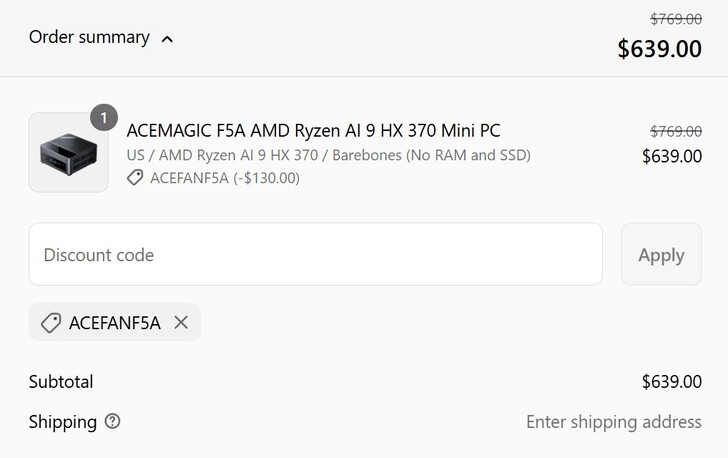The width and height of the screenshot is (728, 458).
Task: Select the ACEMAGIC F5A product title
Action: pyautogui.click(x=313, y=131)
